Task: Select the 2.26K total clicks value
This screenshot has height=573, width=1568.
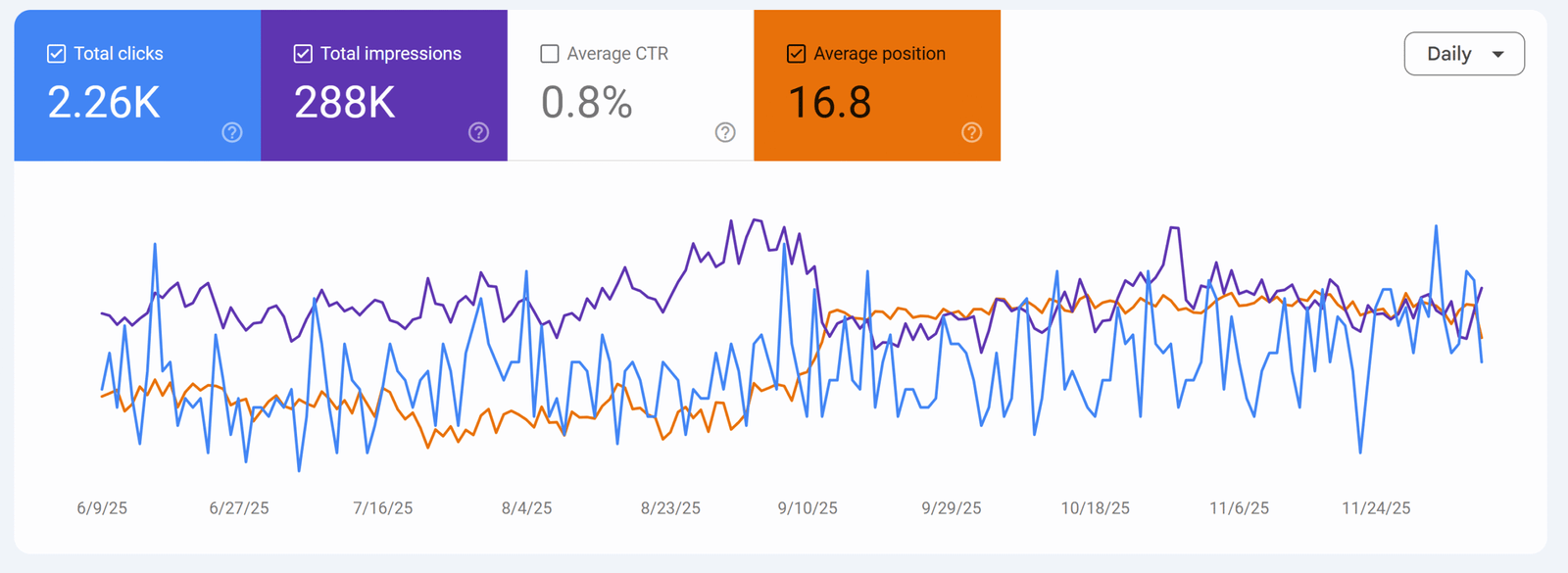Action: pos(104,103)
